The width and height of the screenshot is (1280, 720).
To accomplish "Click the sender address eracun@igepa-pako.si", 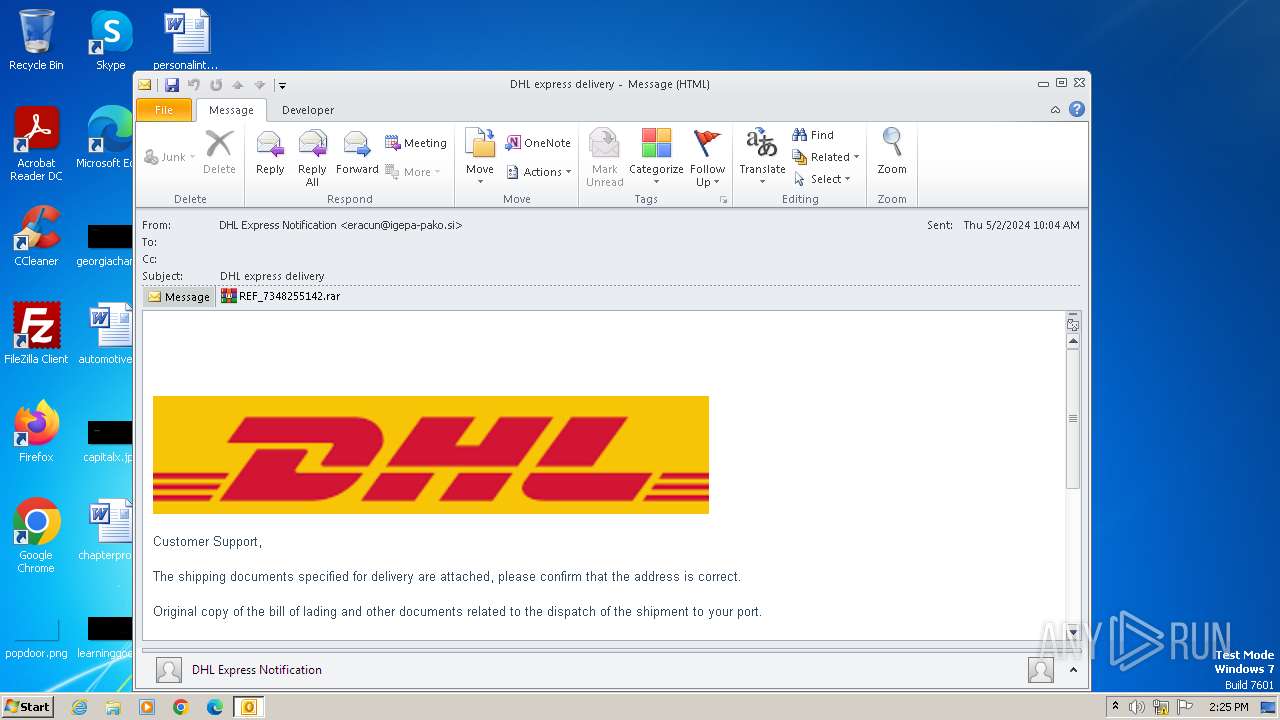I will 401,225.
